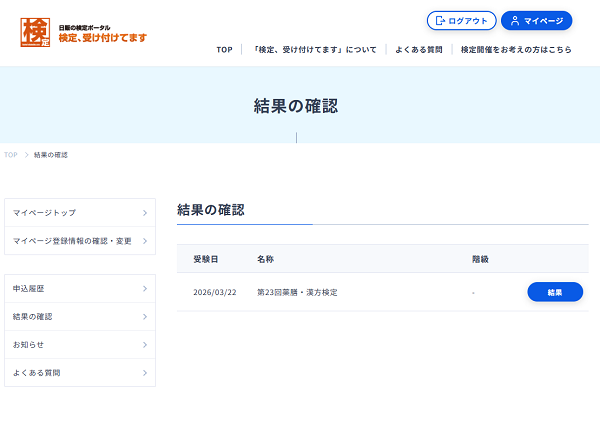
Task: Click the logout door icon
Action: click(439, 21)
